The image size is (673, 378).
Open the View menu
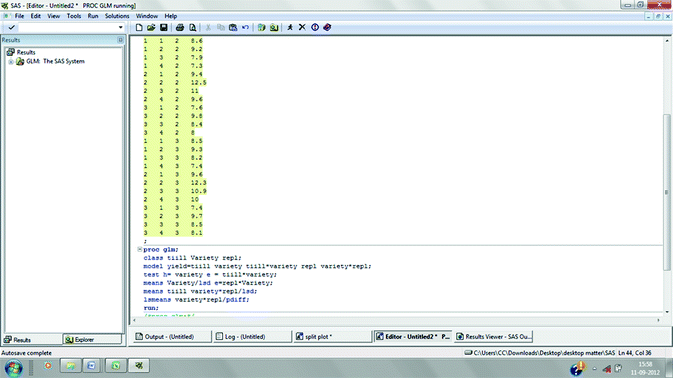coord(54,16)
